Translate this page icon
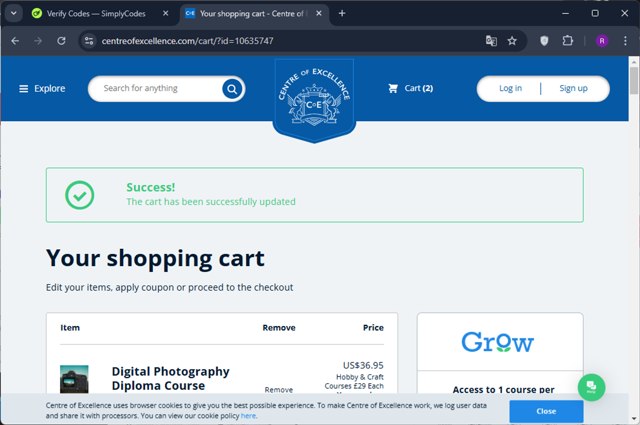Image resolution: width=640 pixels, height=425 pixels. pyautogui.click(x=491, y=41)
